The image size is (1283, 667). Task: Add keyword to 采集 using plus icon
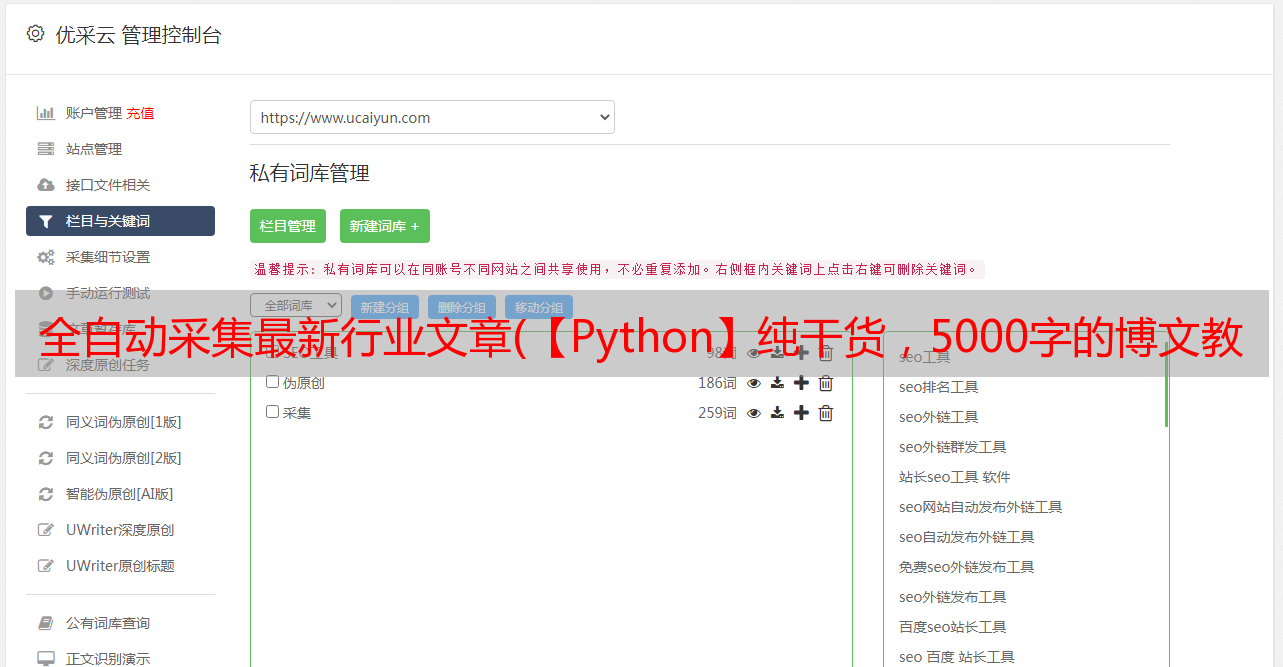pos(801,413)
